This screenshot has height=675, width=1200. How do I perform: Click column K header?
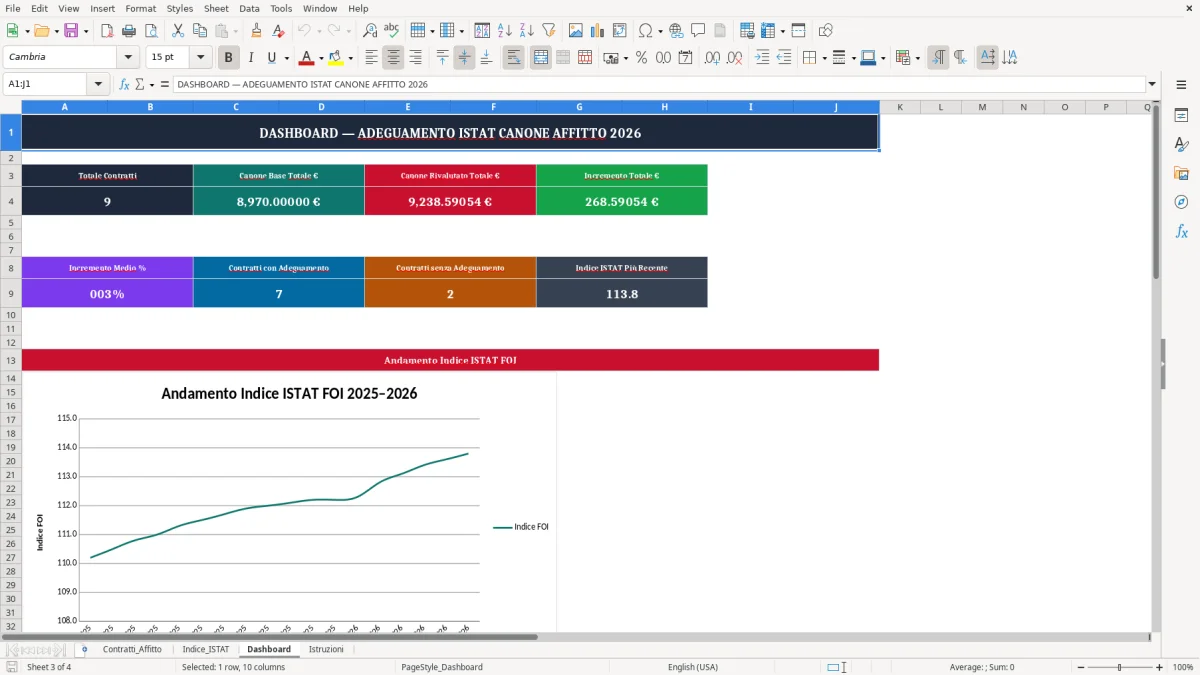(899, 107)
